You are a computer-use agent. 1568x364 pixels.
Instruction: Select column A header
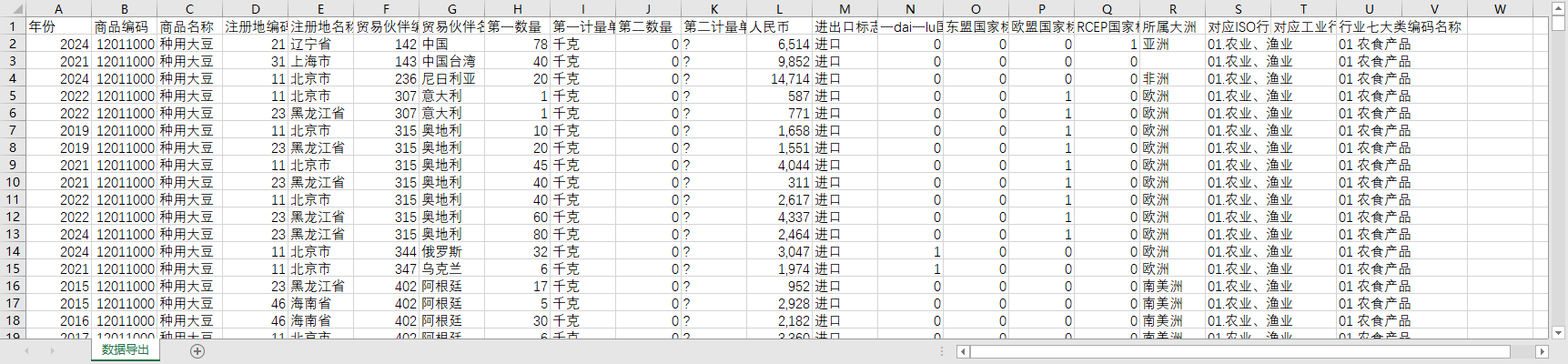tap(59, 9)
